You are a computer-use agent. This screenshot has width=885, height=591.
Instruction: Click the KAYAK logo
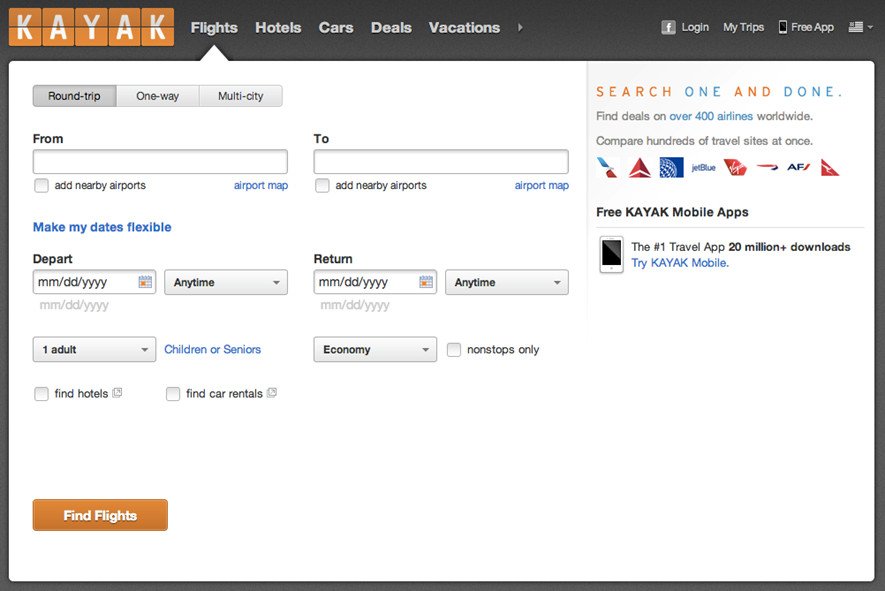91,27
